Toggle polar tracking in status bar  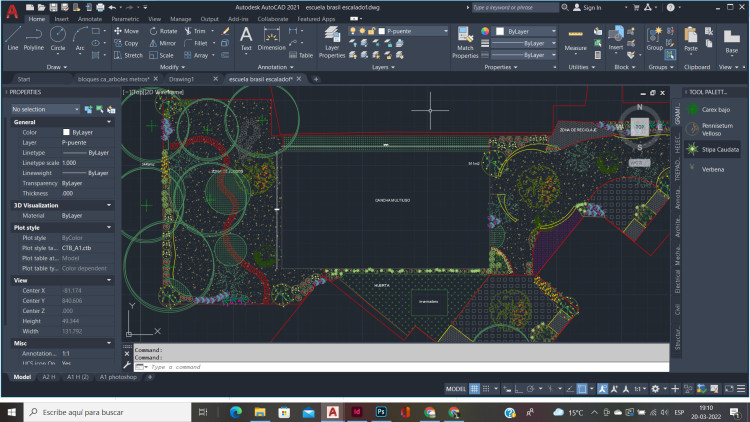530,389
